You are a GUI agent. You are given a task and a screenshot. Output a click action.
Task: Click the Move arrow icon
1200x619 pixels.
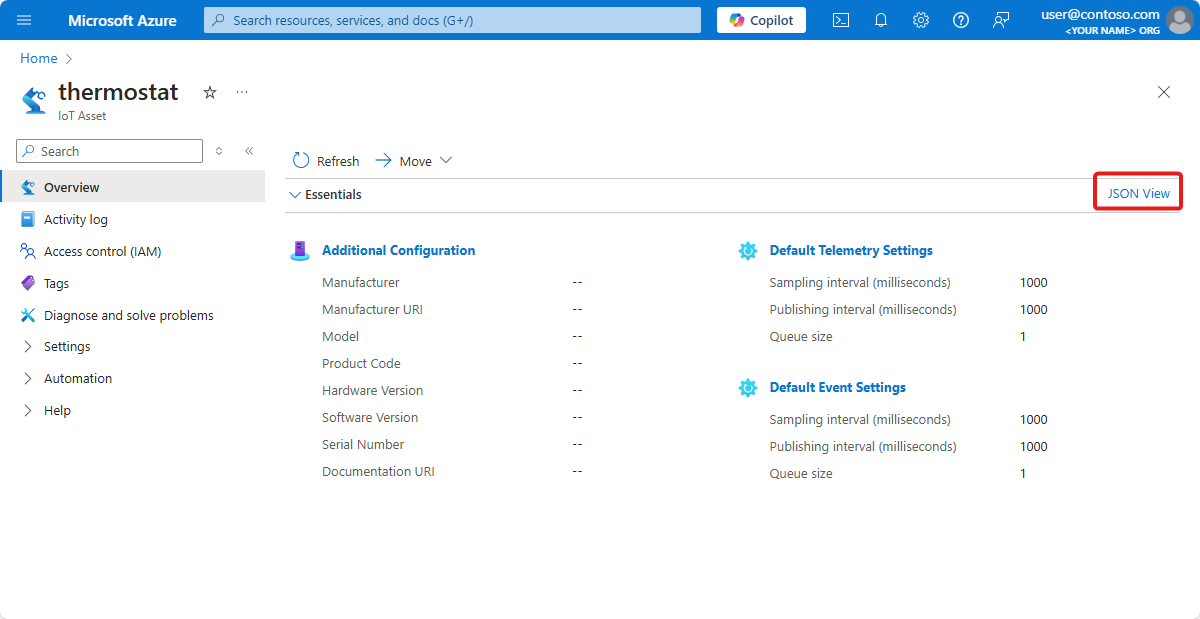(382, 161)
